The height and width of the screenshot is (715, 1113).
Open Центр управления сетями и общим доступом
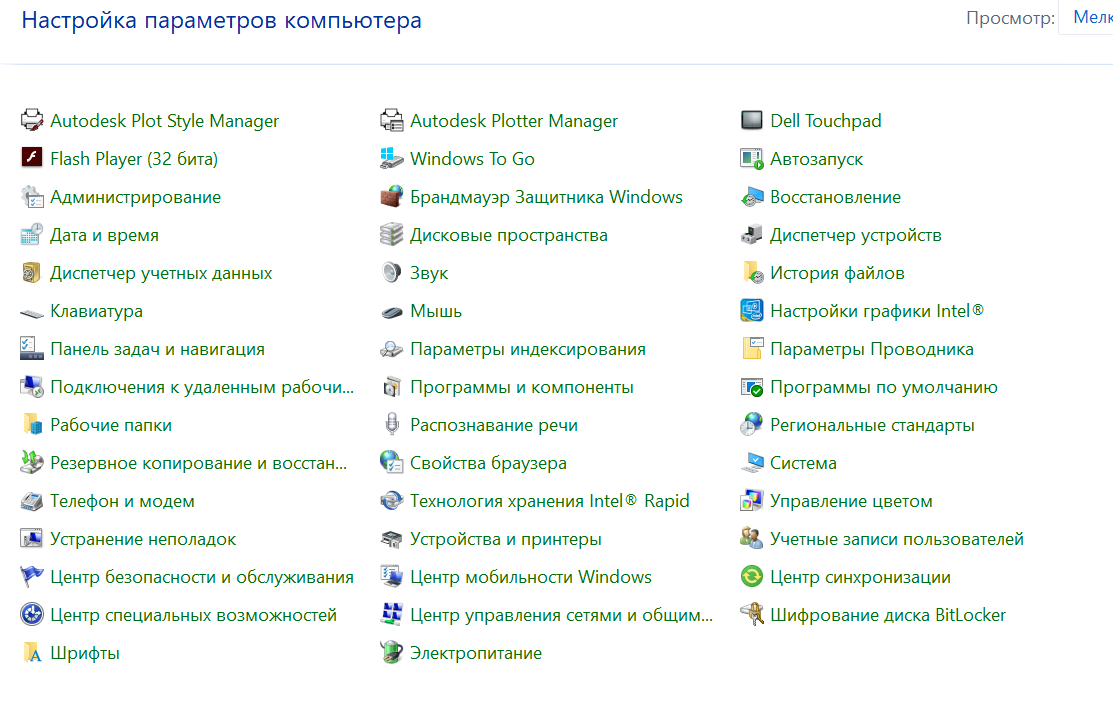561,615
